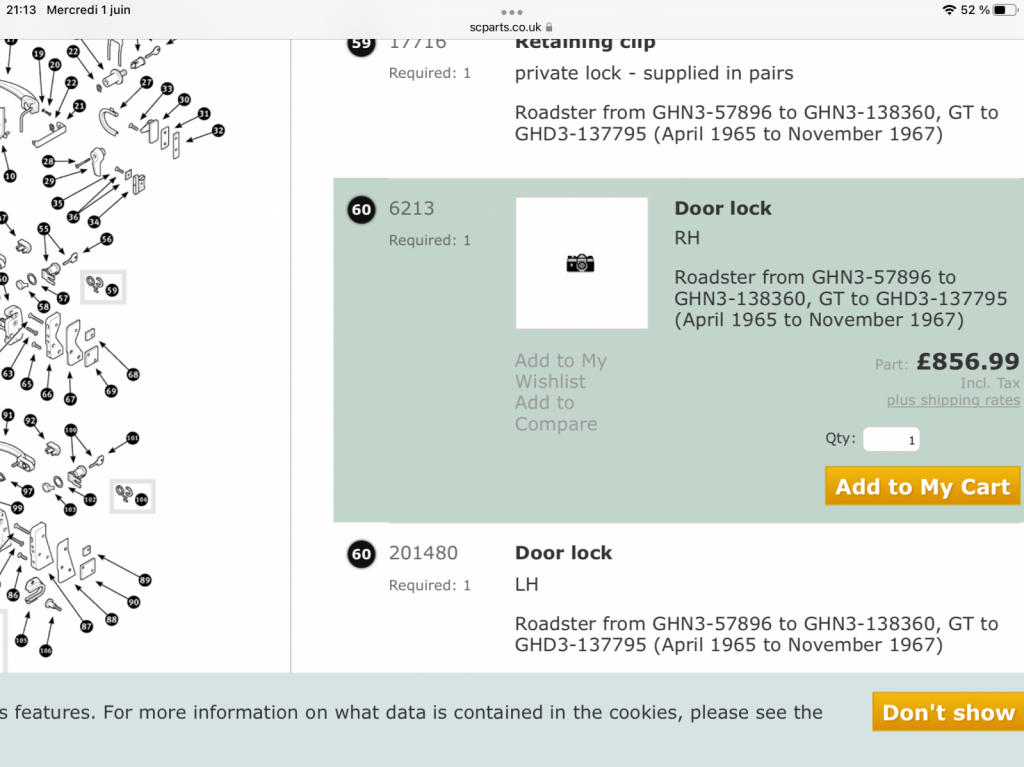Open the Door lock LH product title
The image size is (1024, 767).
click(564, 553)
